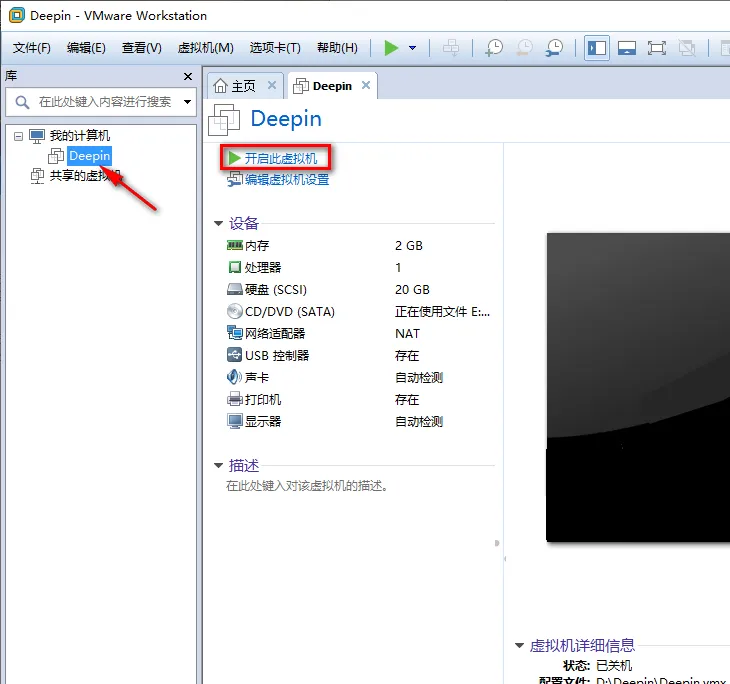Click the revert to snapshot toolbar icon
This screenshot has width=730, height=684.
(524, 47)
